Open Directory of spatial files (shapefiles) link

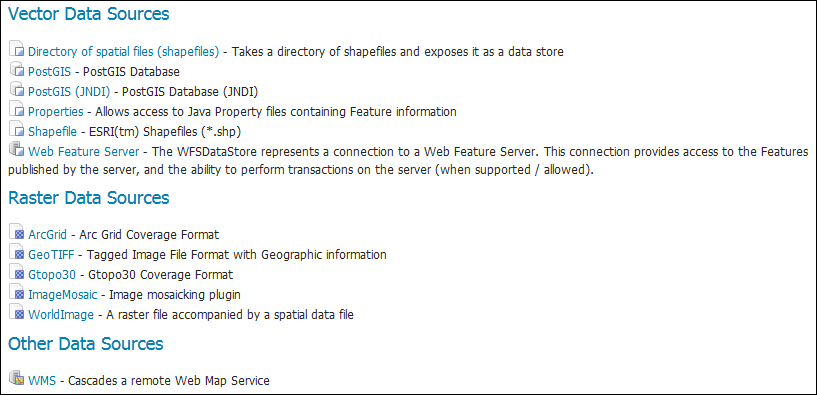pyautogui.click(x=123, y=52)
